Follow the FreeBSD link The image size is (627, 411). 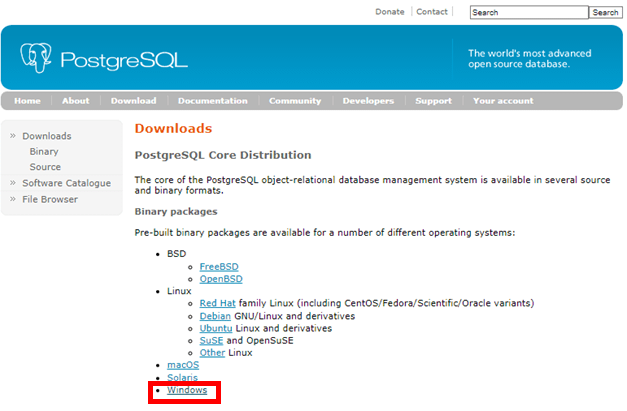click(219, 267)
